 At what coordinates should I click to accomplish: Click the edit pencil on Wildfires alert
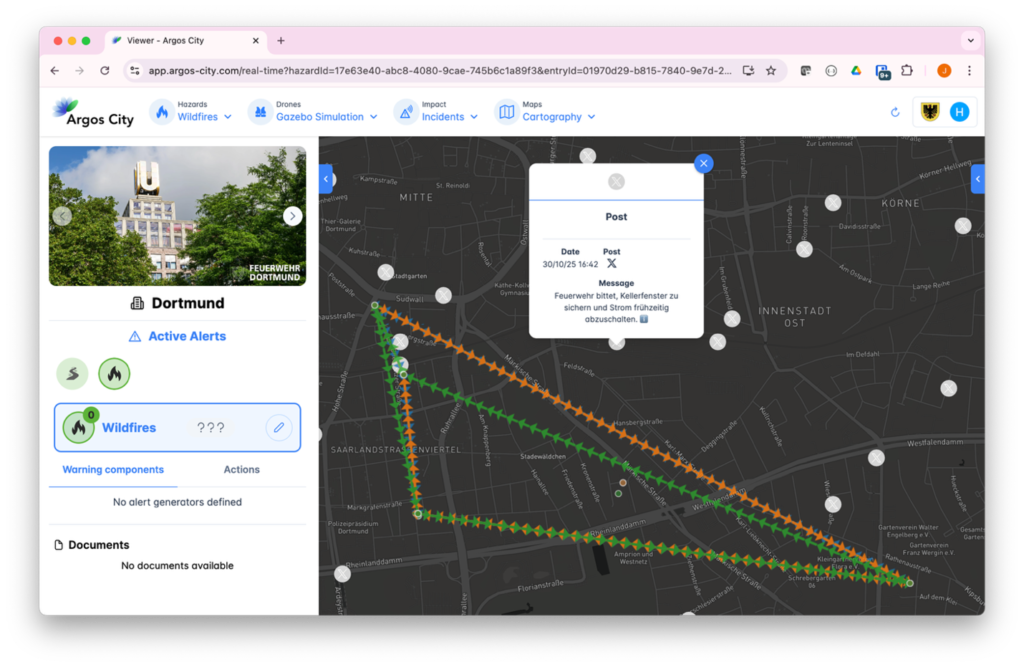click(x=279, y=428)
